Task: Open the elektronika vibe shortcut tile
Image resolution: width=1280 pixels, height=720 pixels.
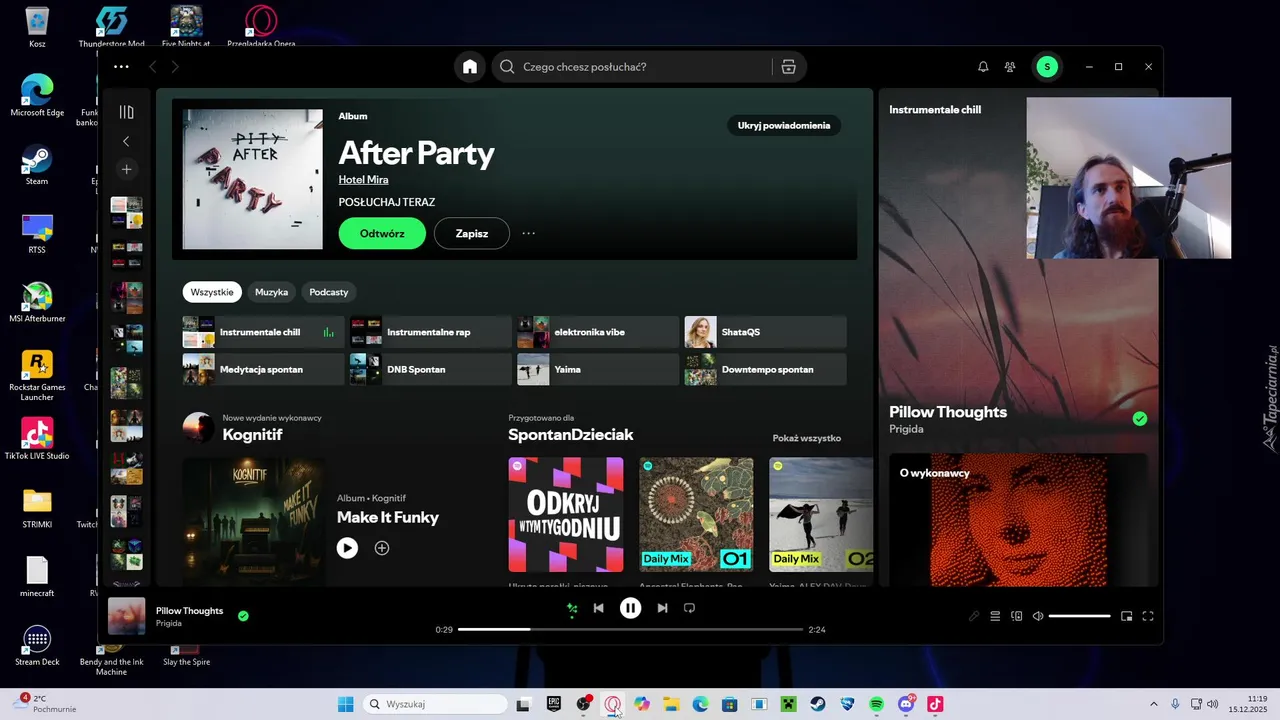Action: 598,332
